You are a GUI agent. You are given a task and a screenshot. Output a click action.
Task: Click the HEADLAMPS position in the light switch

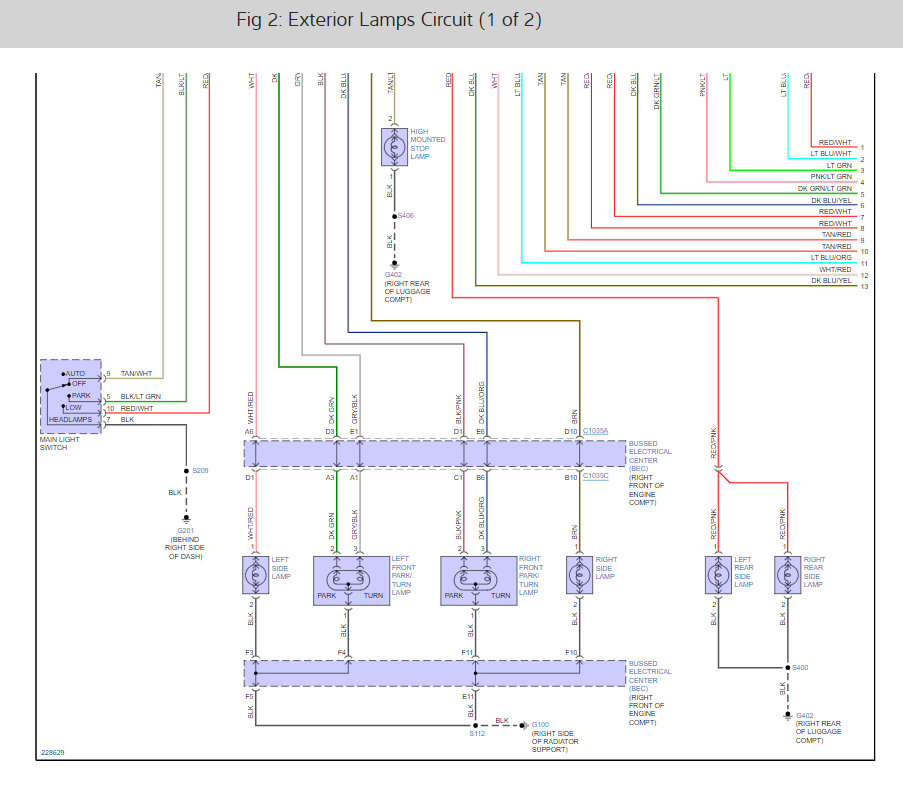point(70,420)
